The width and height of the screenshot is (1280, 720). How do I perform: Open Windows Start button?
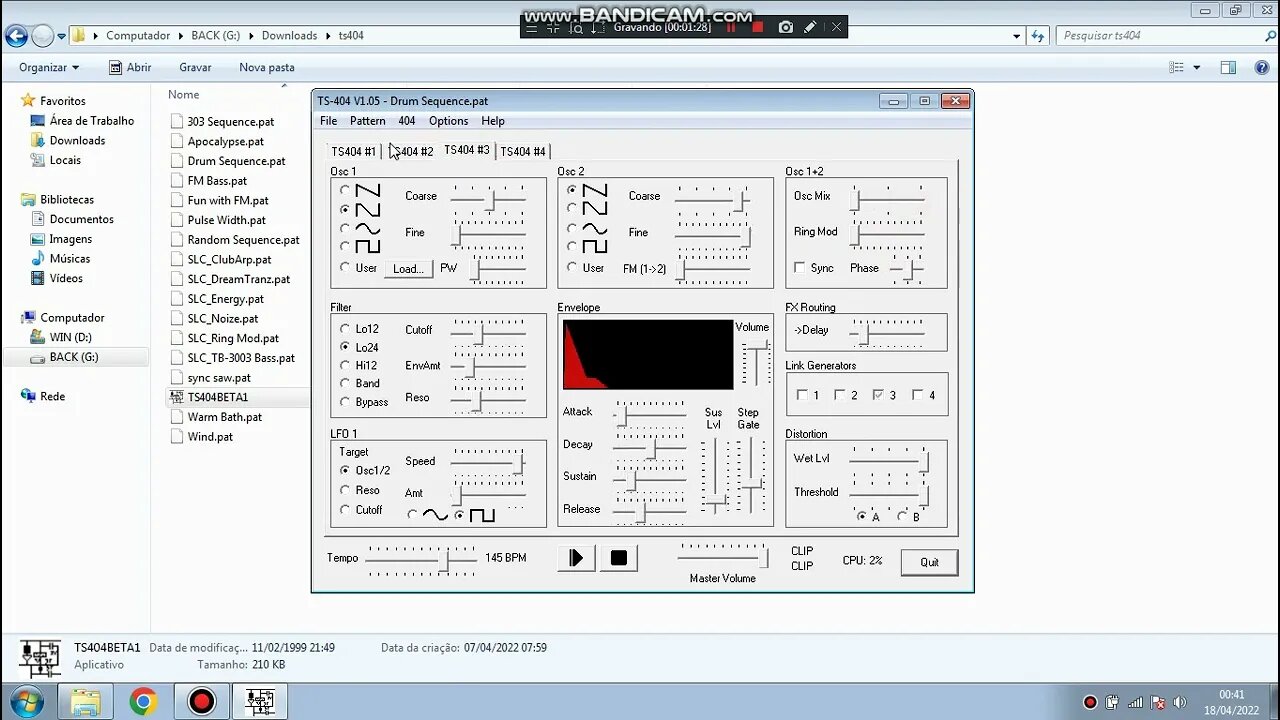click(26, 702)
